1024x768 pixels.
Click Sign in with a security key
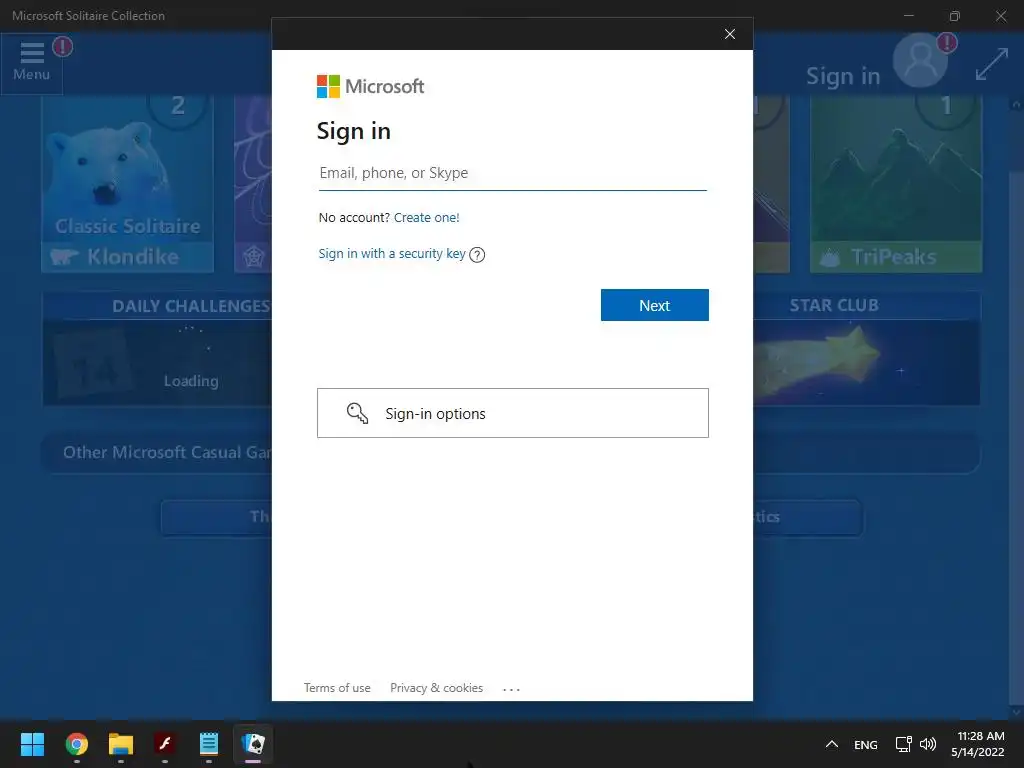(392, 253)
